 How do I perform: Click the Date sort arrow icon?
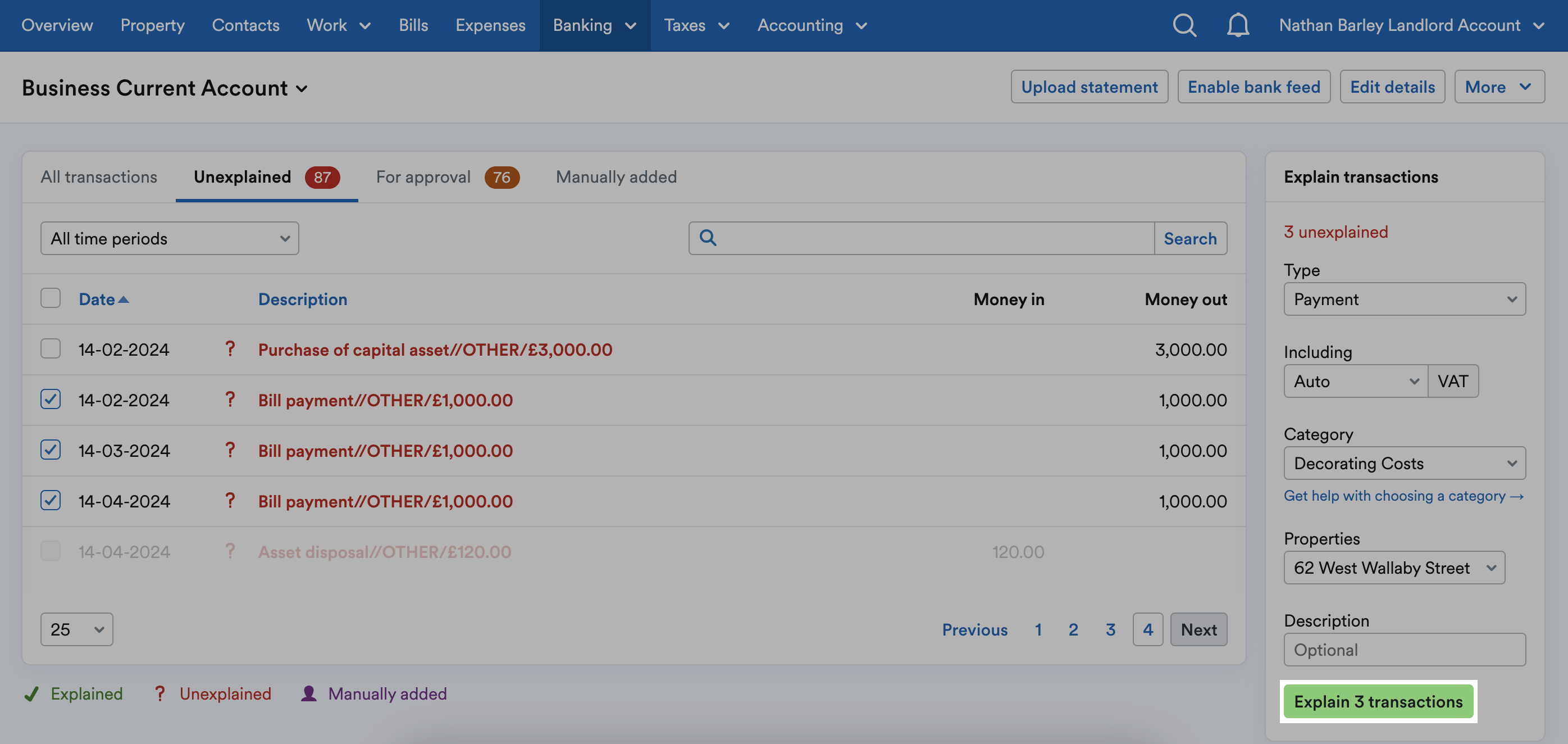123,299
